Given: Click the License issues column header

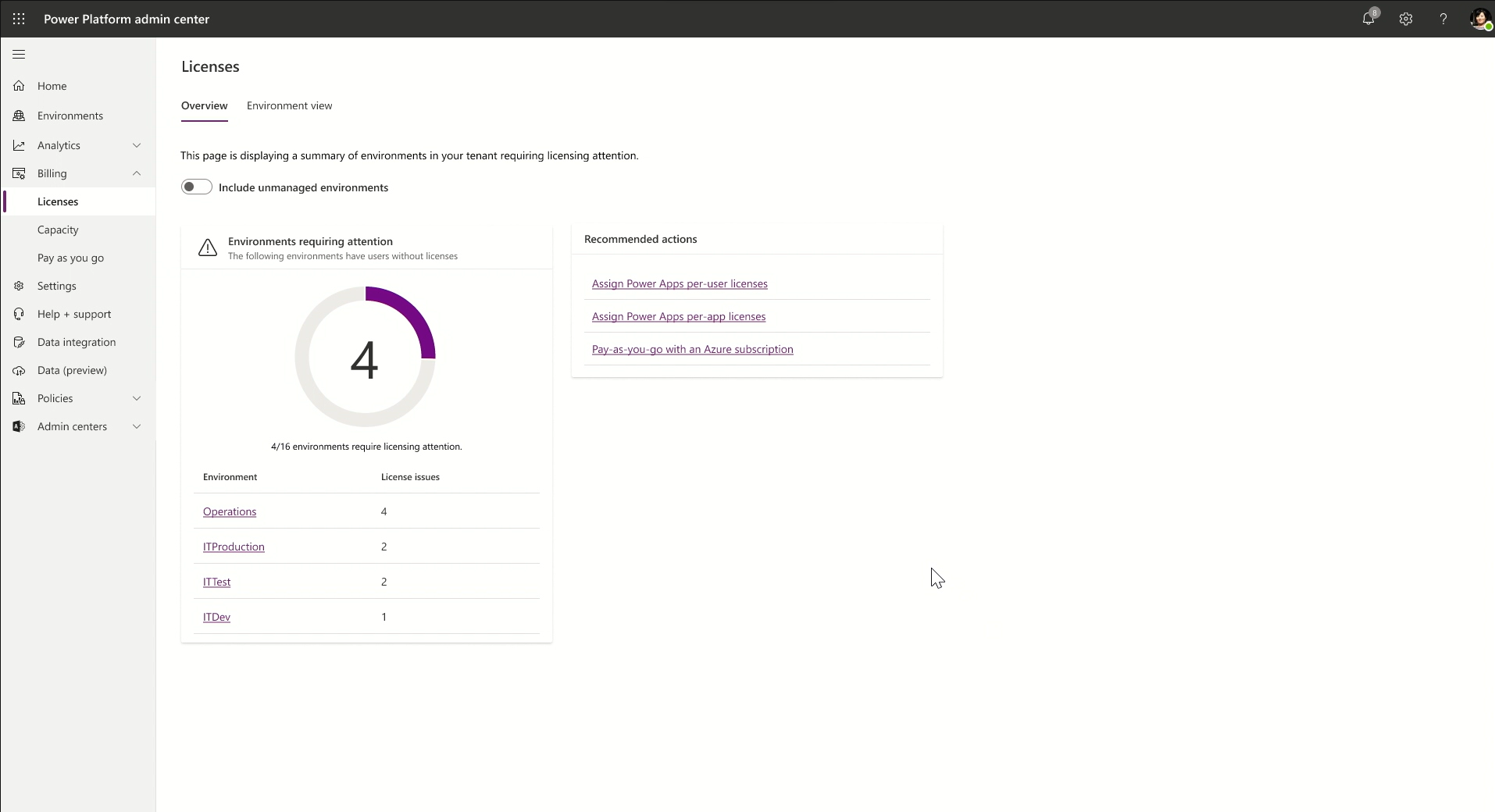Looking at the screenshot, I should coord(410,477).
